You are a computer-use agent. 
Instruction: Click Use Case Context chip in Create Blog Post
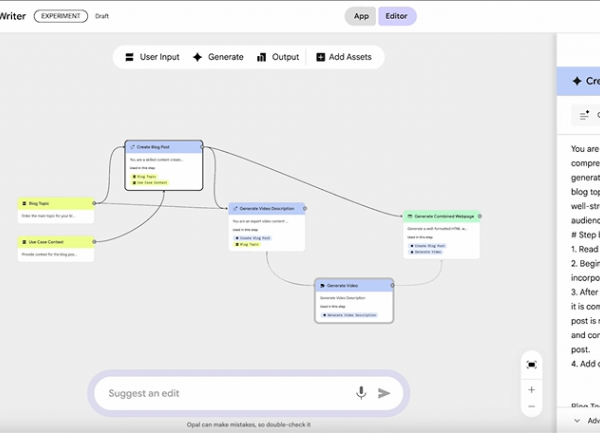point(150,182)
